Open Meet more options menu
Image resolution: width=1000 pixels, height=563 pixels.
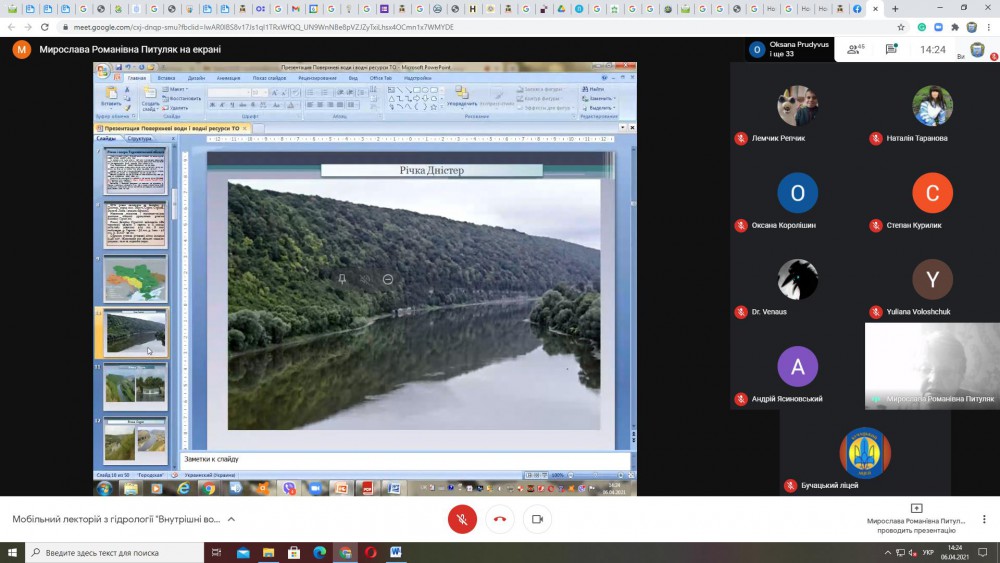point(984,519)
